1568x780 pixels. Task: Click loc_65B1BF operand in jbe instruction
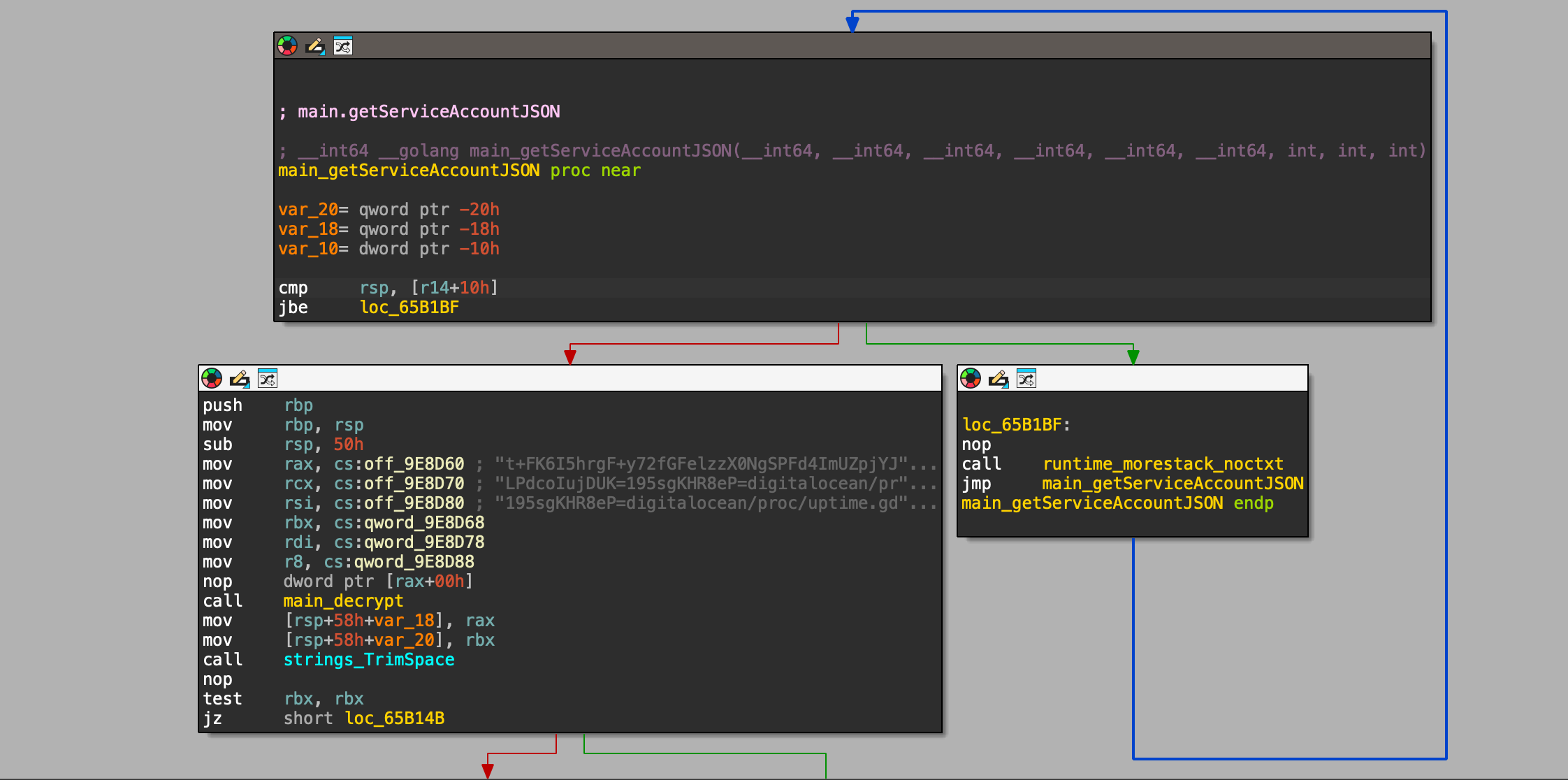pos(409,308)
